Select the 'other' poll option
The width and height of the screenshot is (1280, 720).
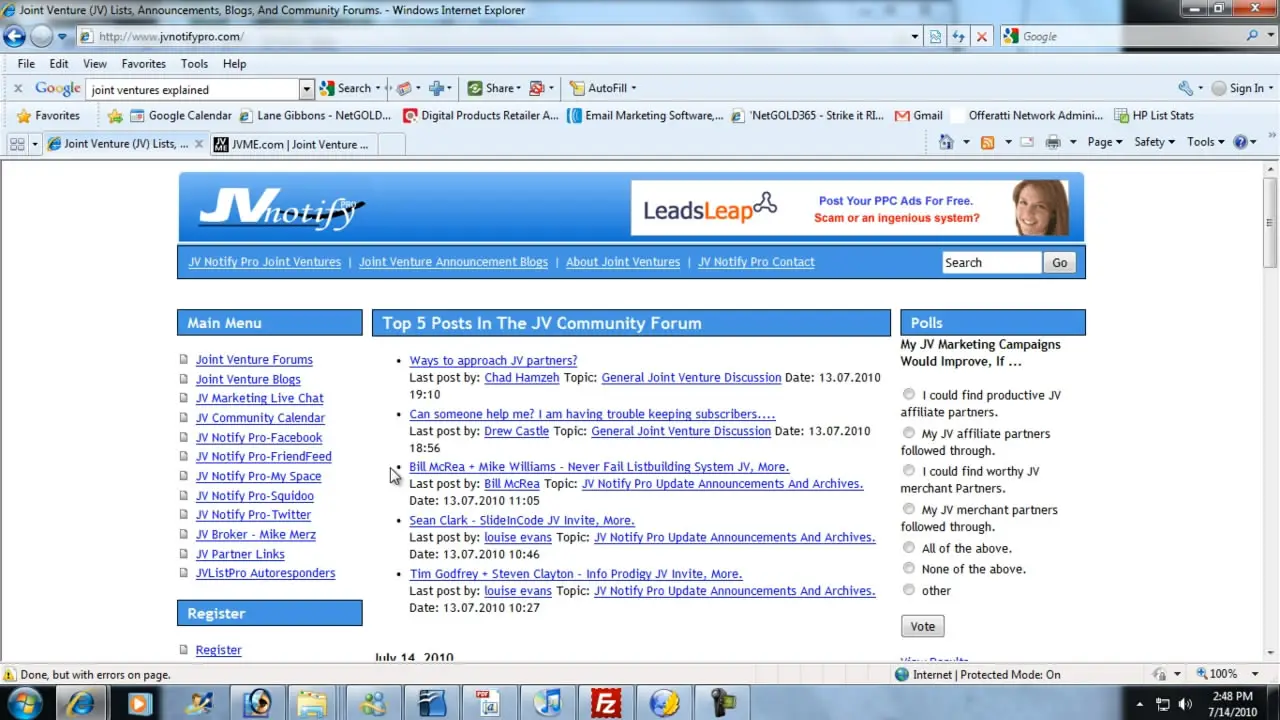pyautogui.click(x=909, y=590)
